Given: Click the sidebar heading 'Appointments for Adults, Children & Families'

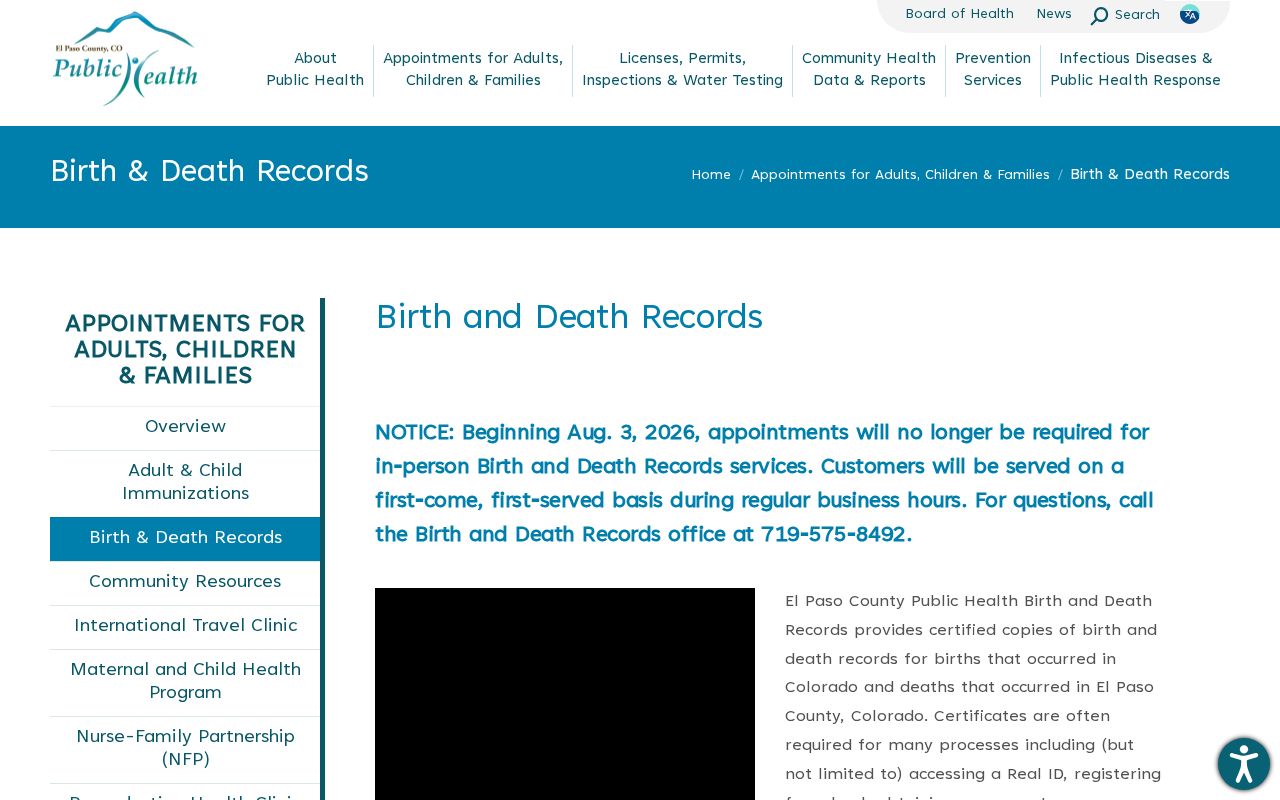Looking at the screenshot, I should (185, 350).
